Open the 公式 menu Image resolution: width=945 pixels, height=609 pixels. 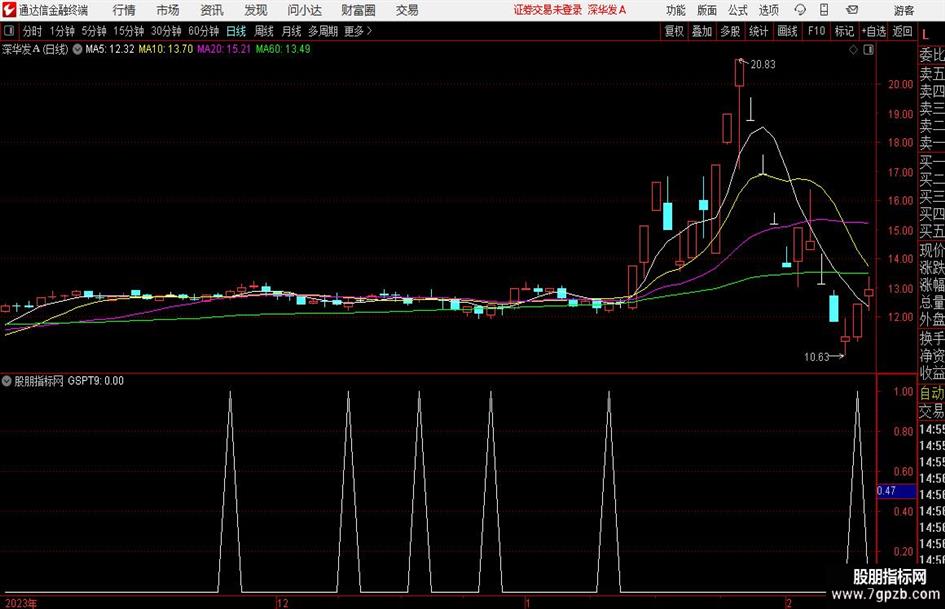coord(738,10)
